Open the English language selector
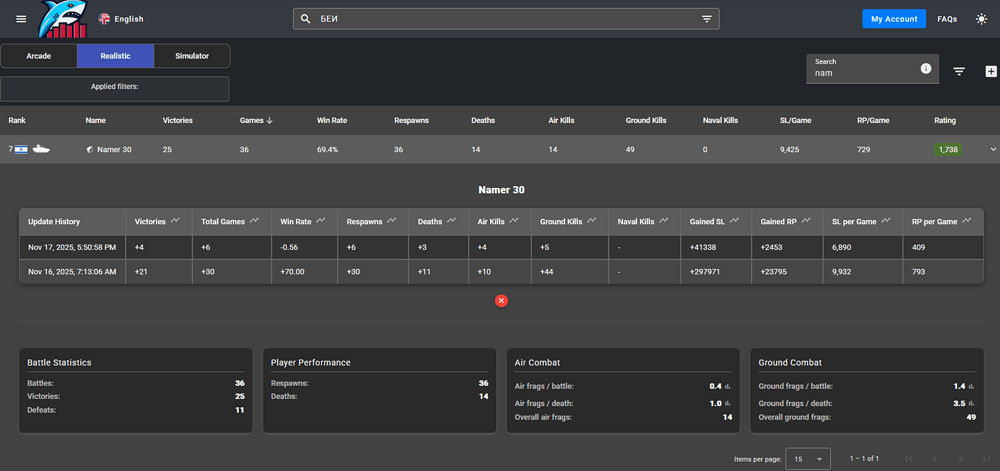Screen dimensions: 1000x471 point(121,19)
